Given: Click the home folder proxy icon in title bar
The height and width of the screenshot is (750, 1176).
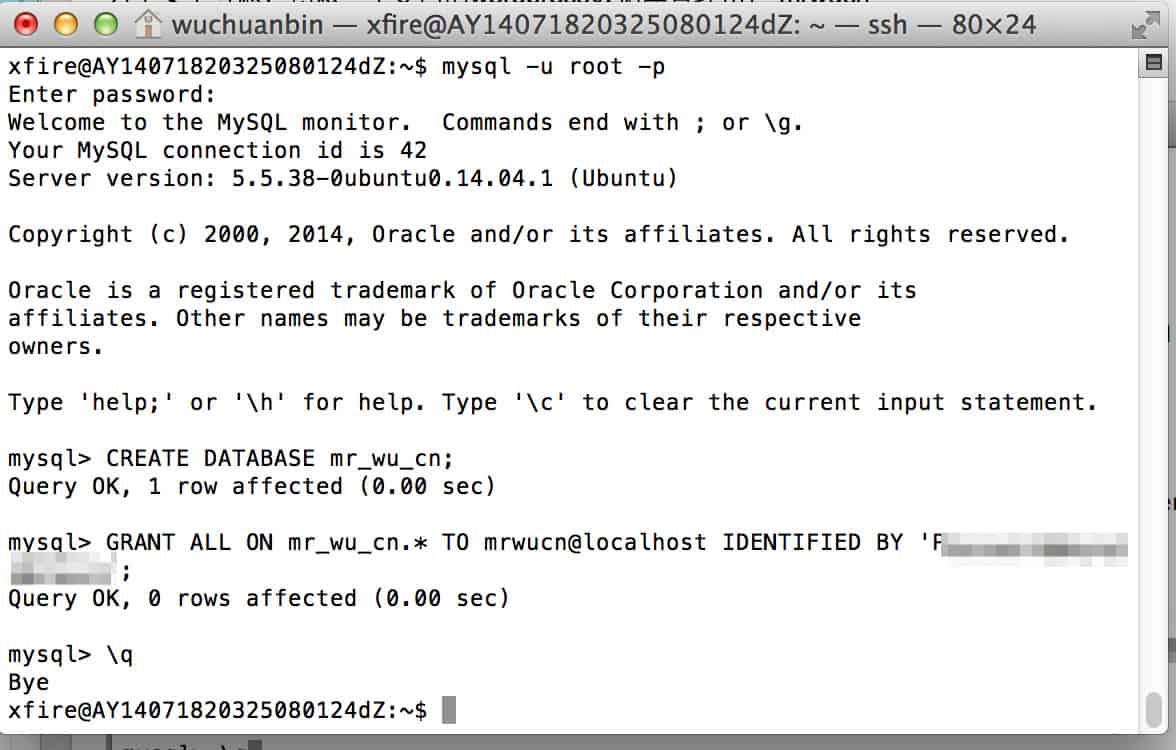Looking at the screenshot, I should pyautogui.click(x=148, y=25).
